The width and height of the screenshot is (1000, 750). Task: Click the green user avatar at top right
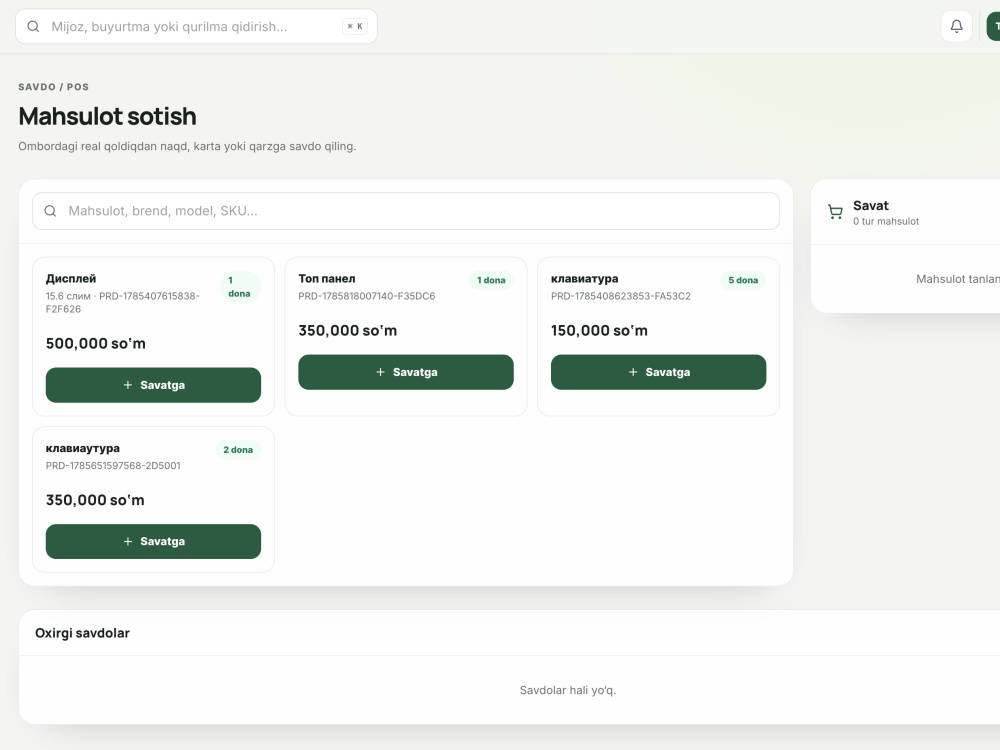pyautogui.click(x=993, y=26)
